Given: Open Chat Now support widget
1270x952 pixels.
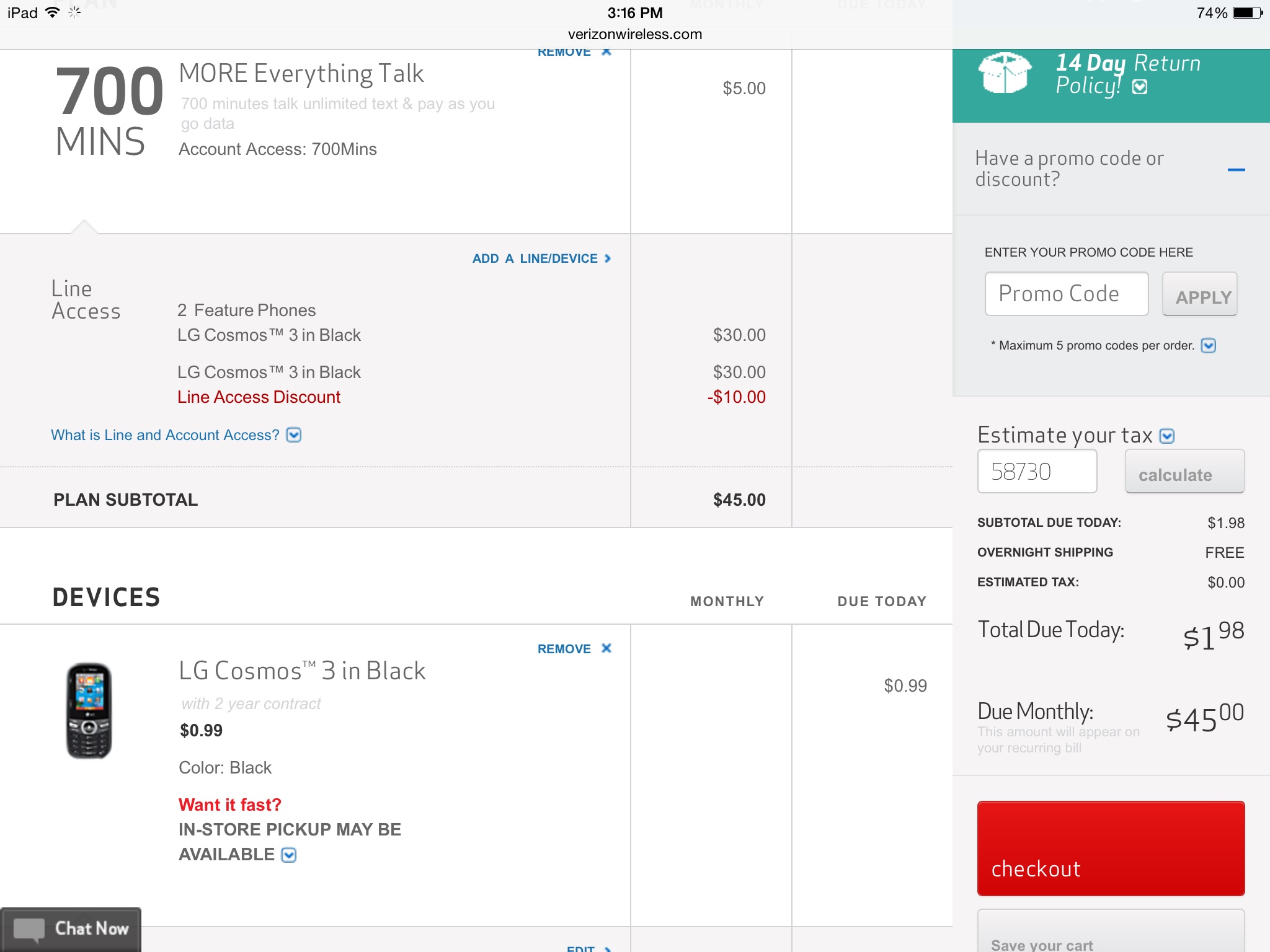Looking at the screenshot, I should point(71,929).
